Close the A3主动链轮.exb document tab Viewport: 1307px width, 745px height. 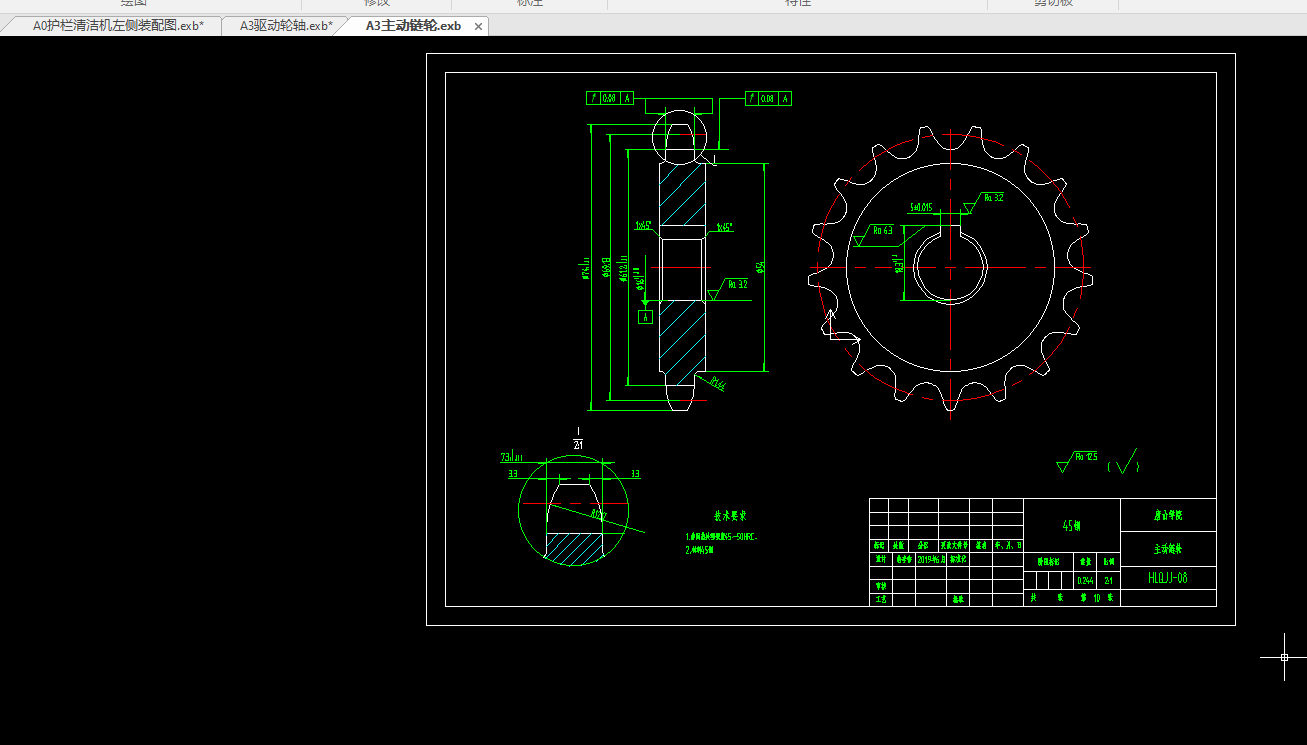pos(478,27)
